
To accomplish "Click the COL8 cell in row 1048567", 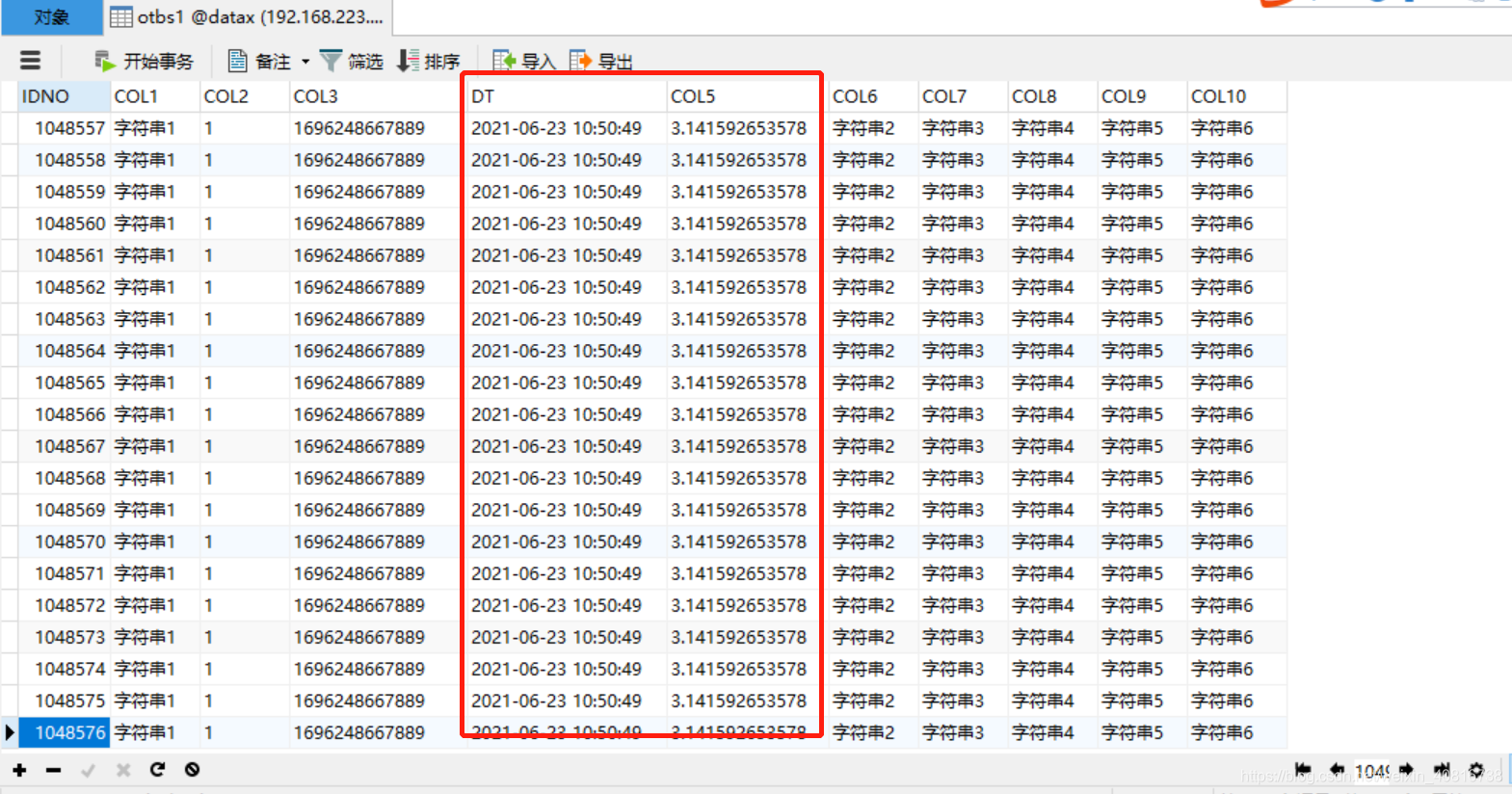I will click(1051, 446).
